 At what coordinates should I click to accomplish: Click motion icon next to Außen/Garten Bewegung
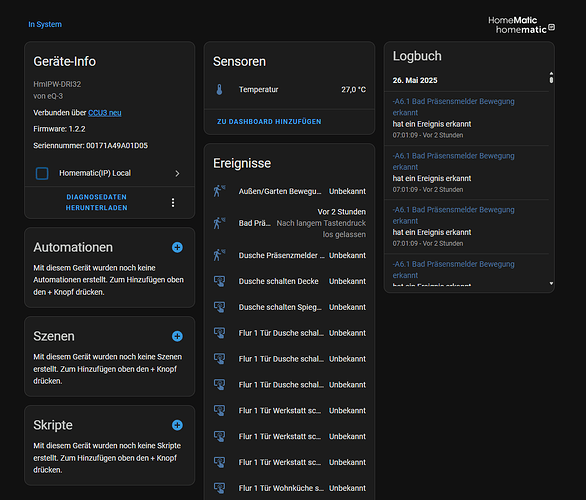219,191
